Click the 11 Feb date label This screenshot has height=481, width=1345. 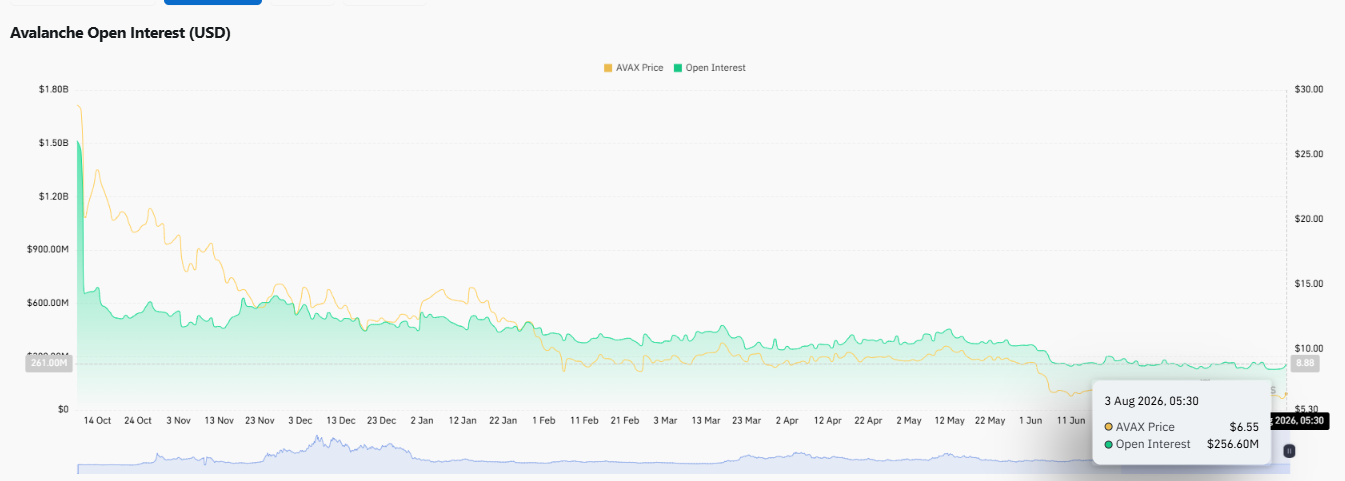(584, 421)
